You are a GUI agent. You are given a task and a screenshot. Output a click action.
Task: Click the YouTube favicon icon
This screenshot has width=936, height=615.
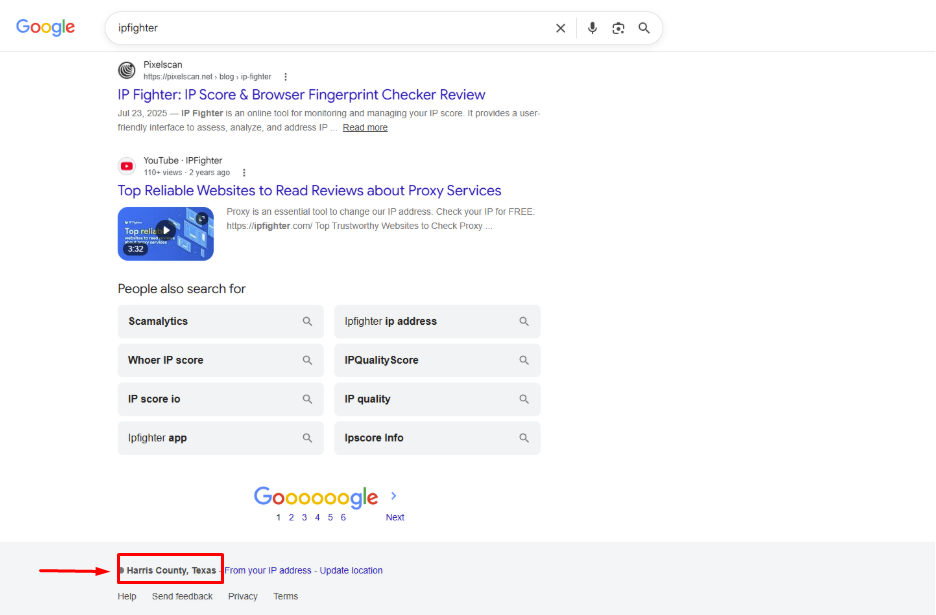127,166
